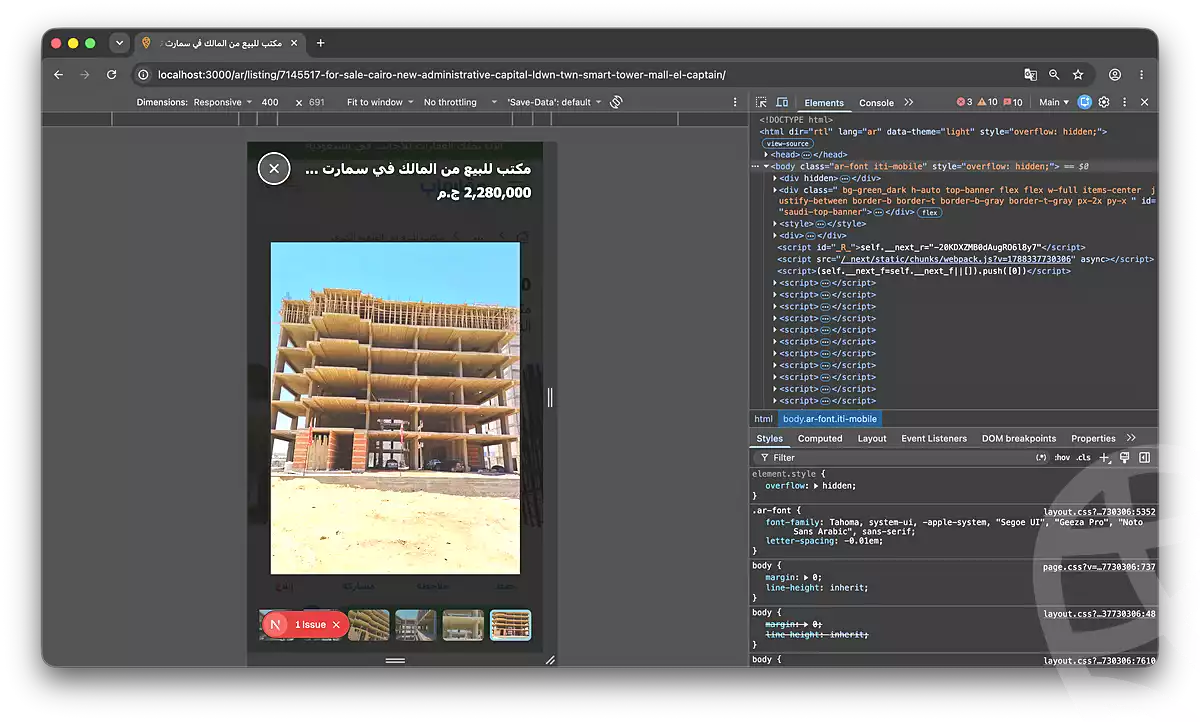Switch to the Layout tab

point(872,438)
